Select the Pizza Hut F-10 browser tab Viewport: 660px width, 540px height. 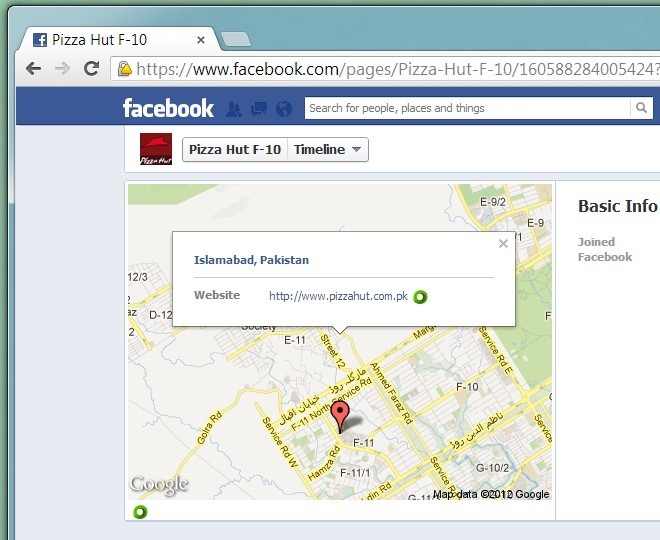pos(118,40)
